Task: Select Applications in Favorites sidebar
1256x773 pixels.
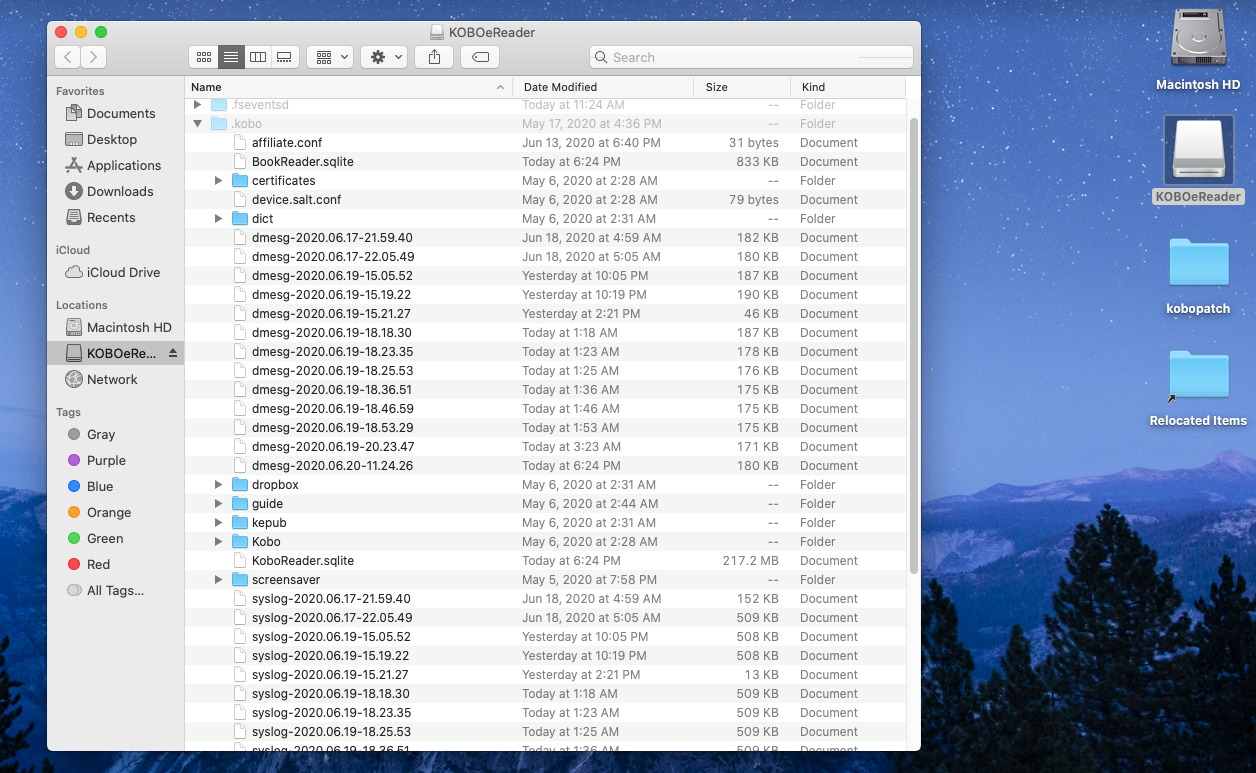Action: click(x=123, y=165)
